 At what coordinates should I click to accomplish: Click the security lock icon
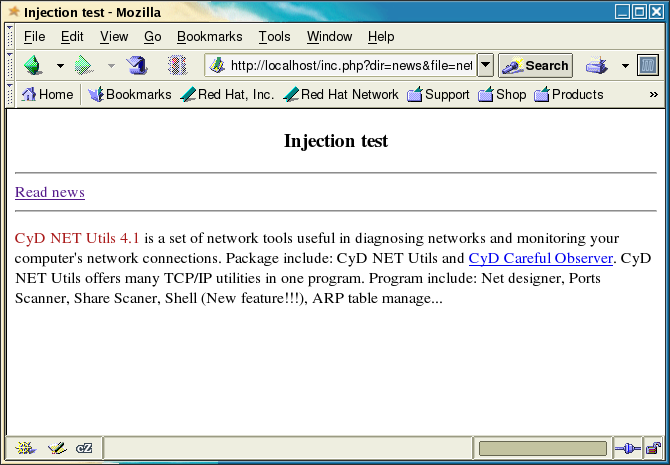pos(653,448)
